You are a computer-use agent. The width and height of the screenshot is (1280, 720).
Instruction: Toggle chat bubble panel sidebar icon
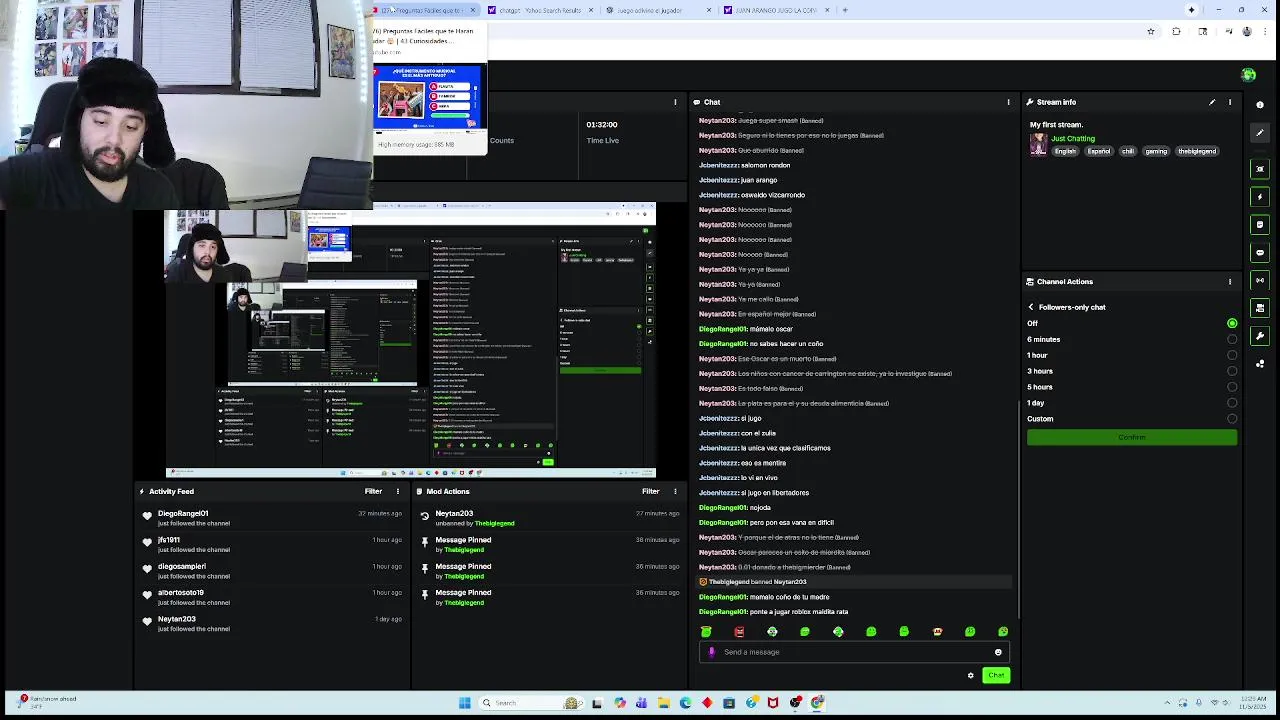tap(1260, 253)
